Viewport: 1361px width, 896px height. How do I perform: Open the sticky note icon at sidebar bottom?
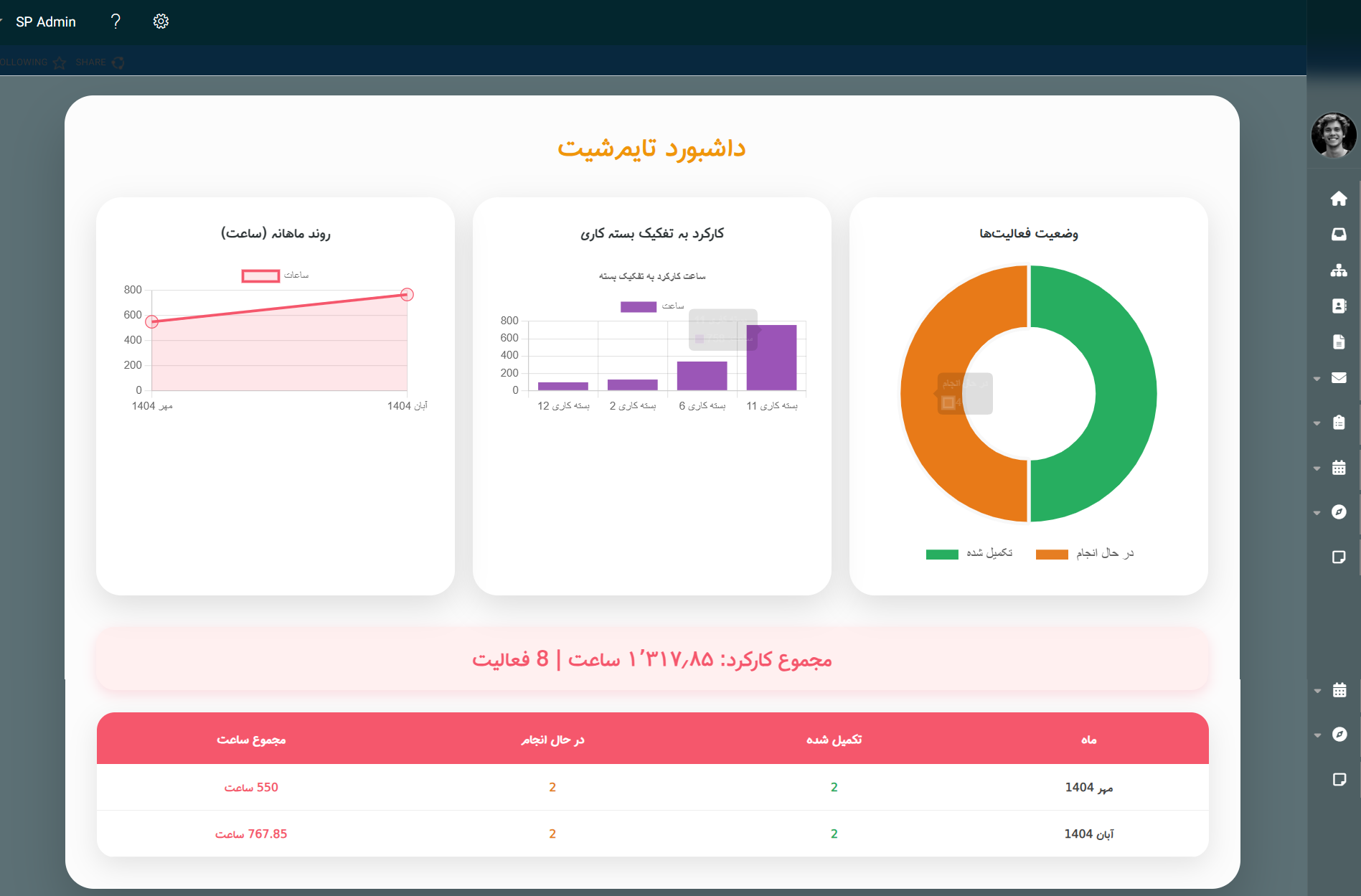1339,557
